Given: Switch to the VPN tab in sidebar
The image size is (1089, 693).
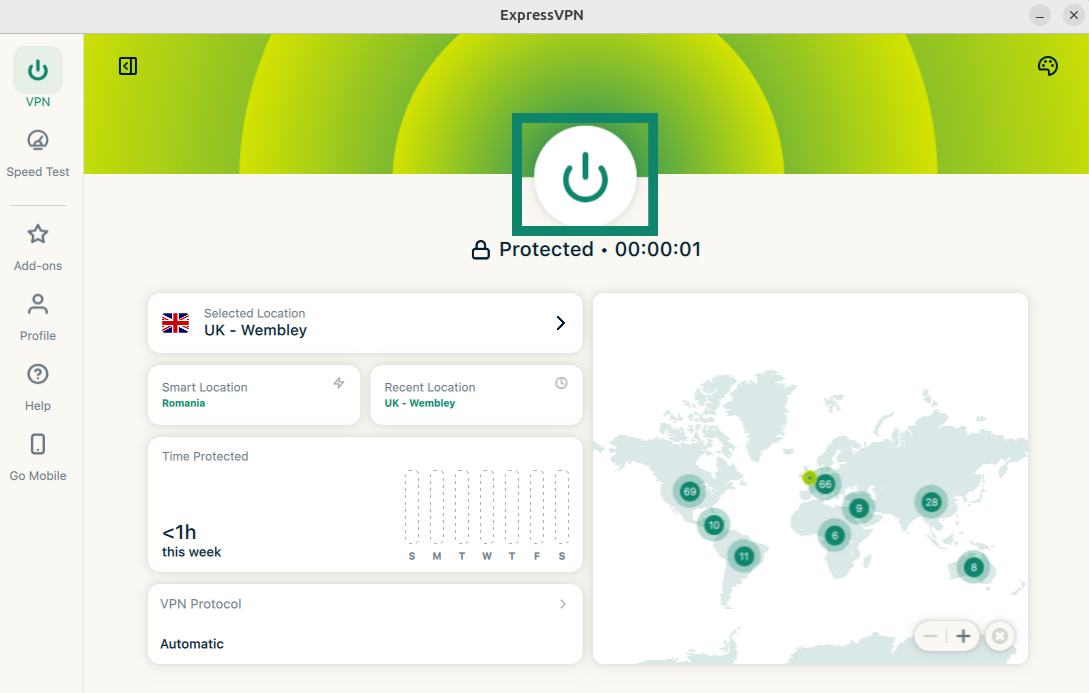Looking at the screenshot, I should click(x=38, y=78).
